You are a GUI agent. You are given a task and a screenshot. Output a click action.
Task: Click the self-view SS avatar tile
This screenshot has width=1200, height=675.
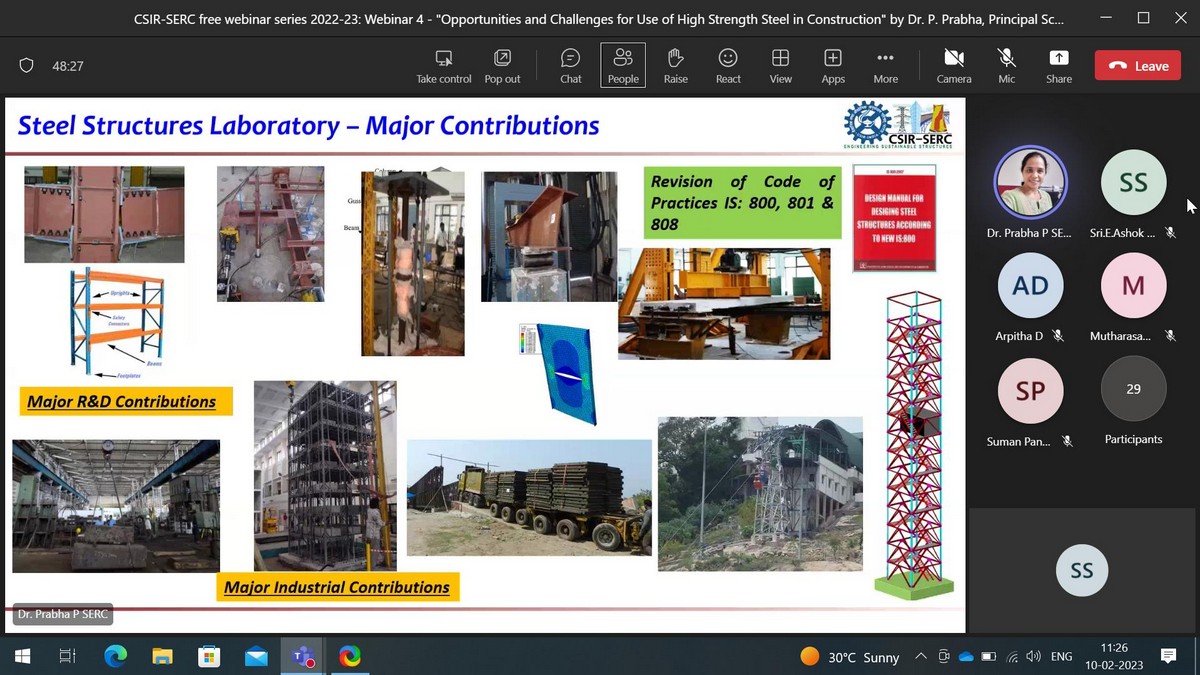click(x=1081, y=570)
